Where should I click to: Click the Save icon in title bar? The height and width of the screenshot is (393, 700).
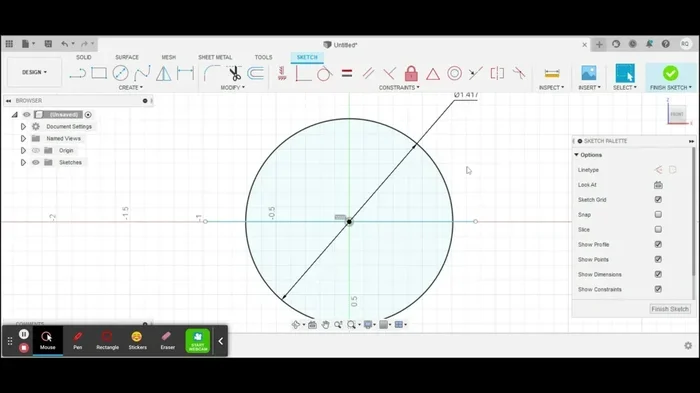pos(48,44)
